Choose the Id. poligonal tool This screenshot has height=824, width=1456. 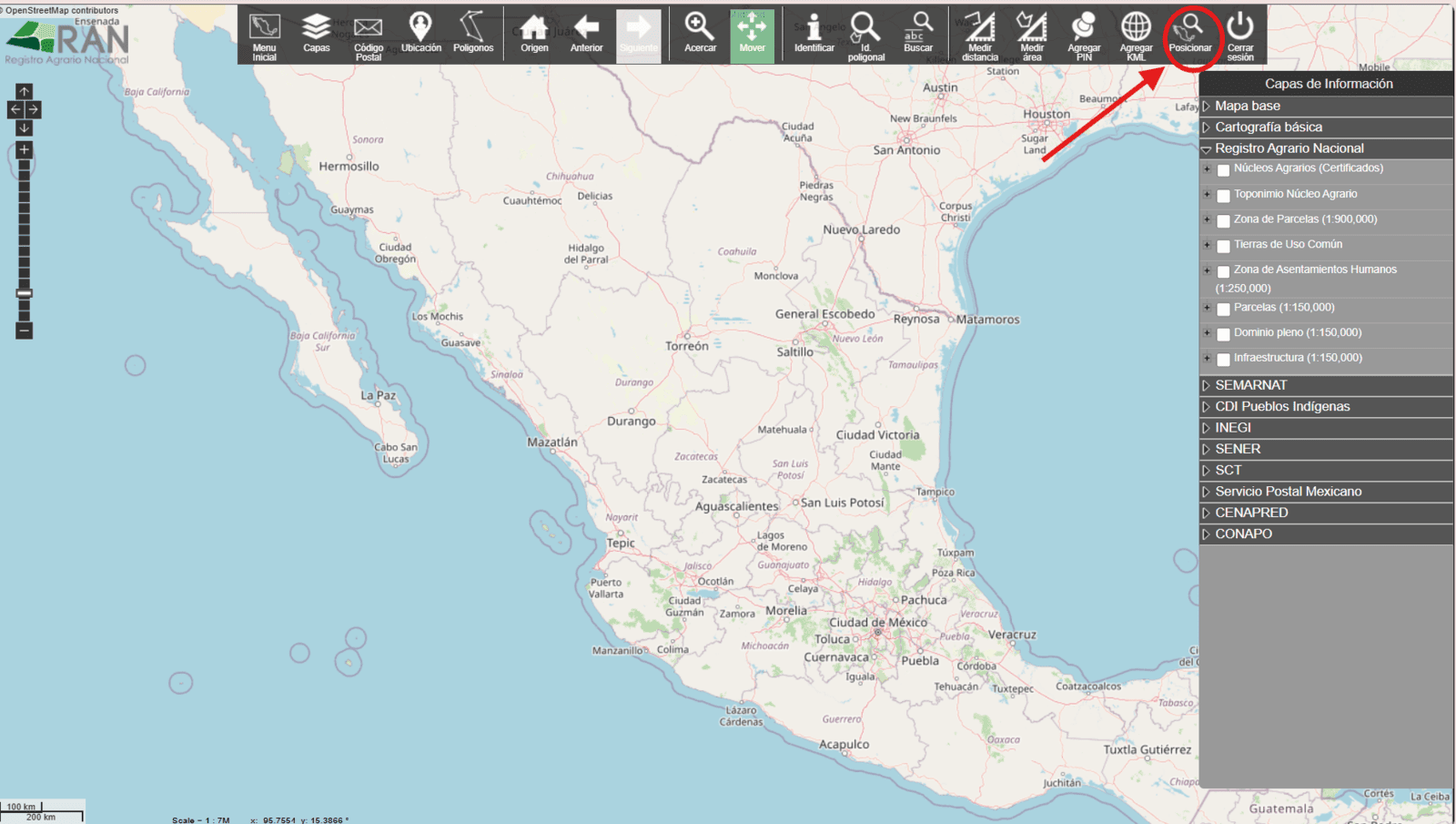[865, 36]
